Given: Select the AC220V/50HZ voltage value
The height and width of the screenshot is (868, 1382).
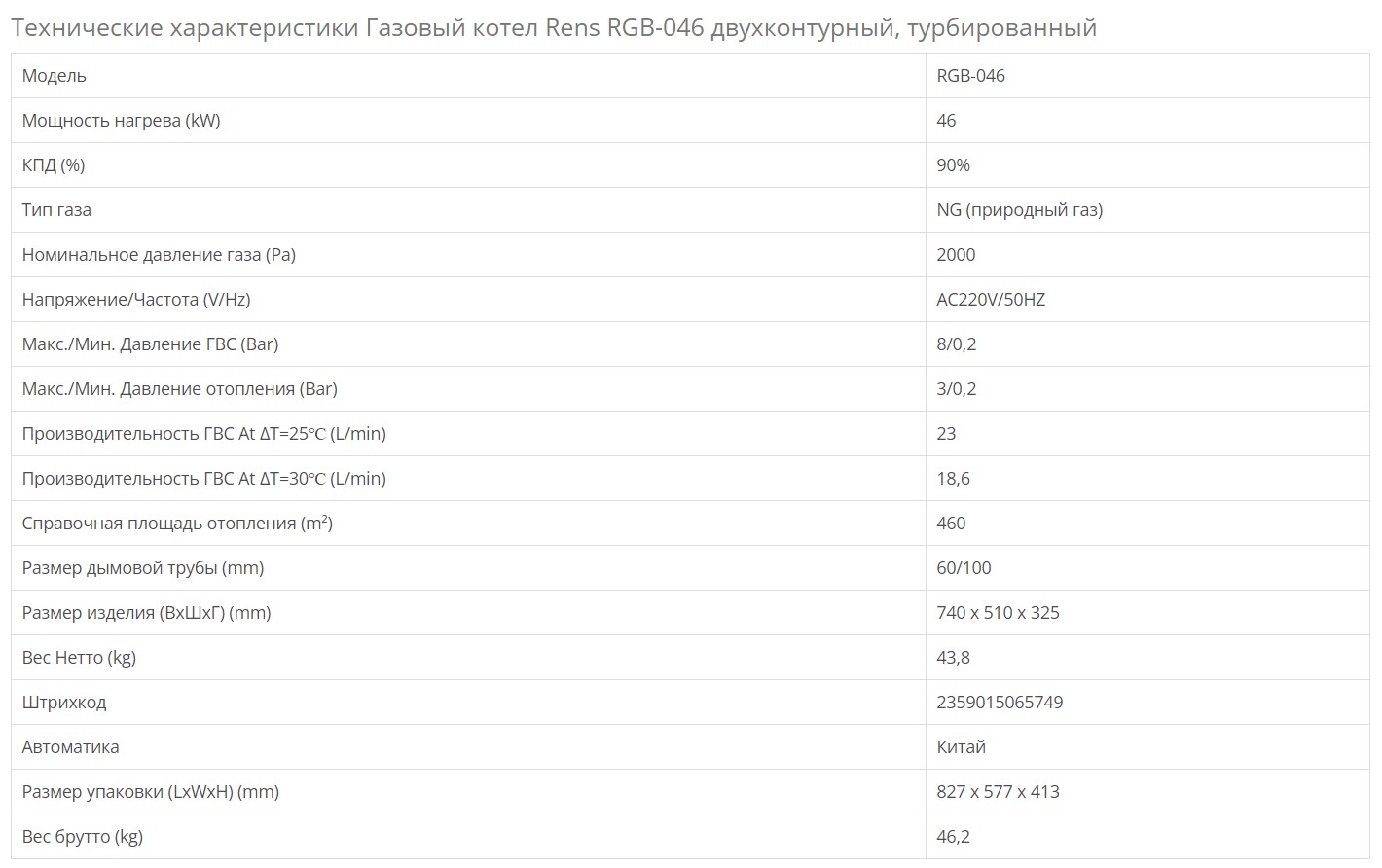Looking at the screenshot, I should click(990, 300).
